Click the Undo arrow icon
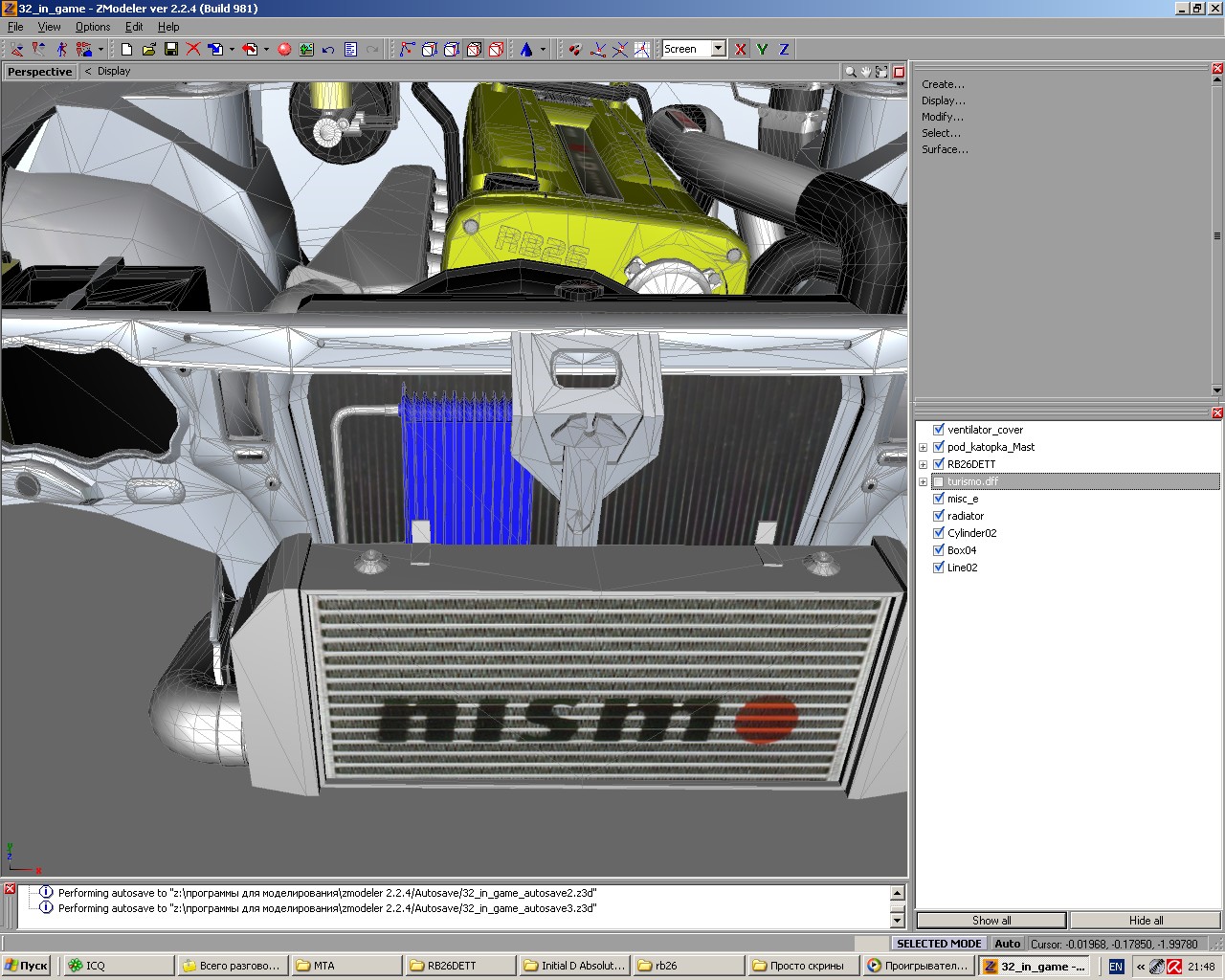1225x980 pixels. pos(328,49)
